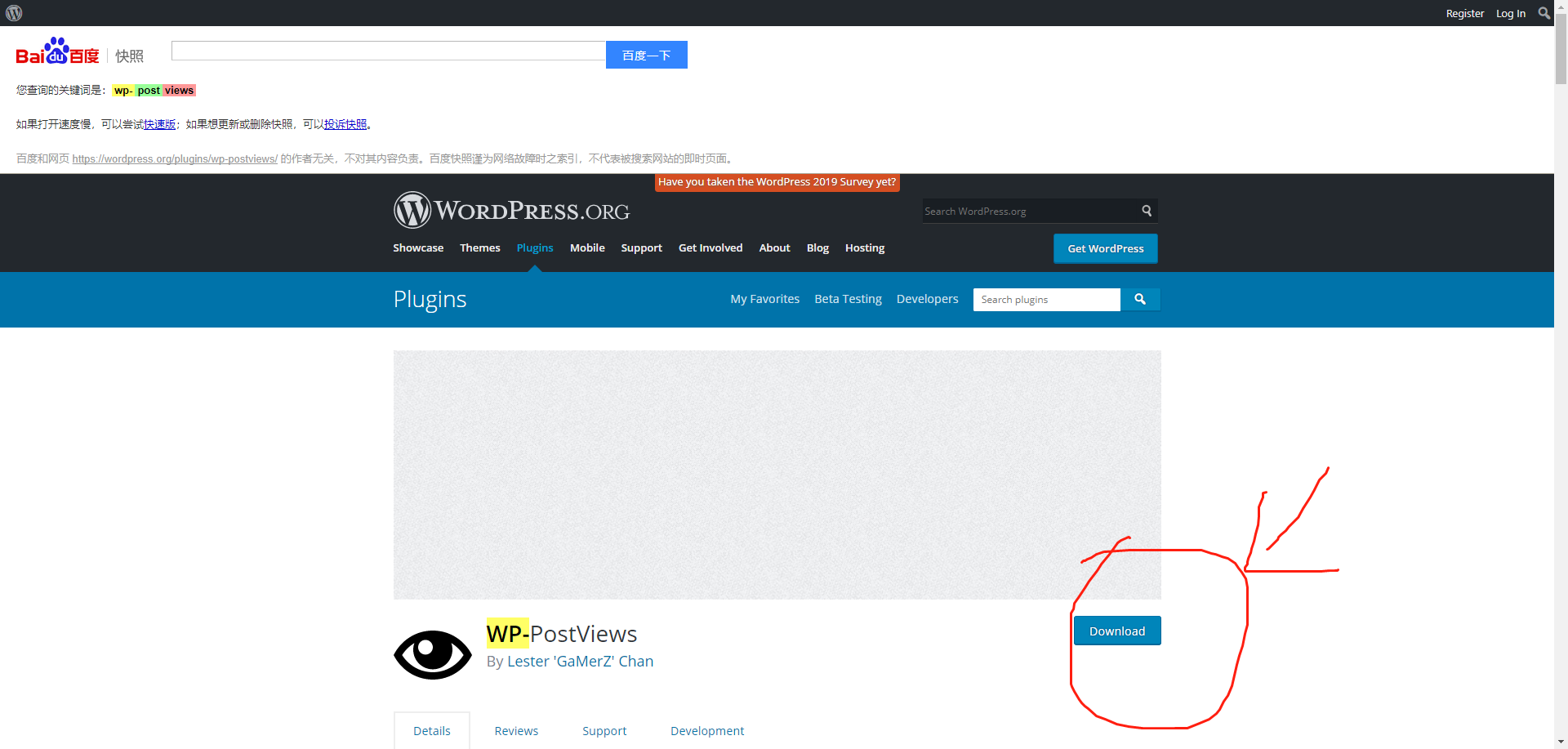Click the highlighted 'post' keyword
Screen dimensions: 1568x749
[149, 91]
